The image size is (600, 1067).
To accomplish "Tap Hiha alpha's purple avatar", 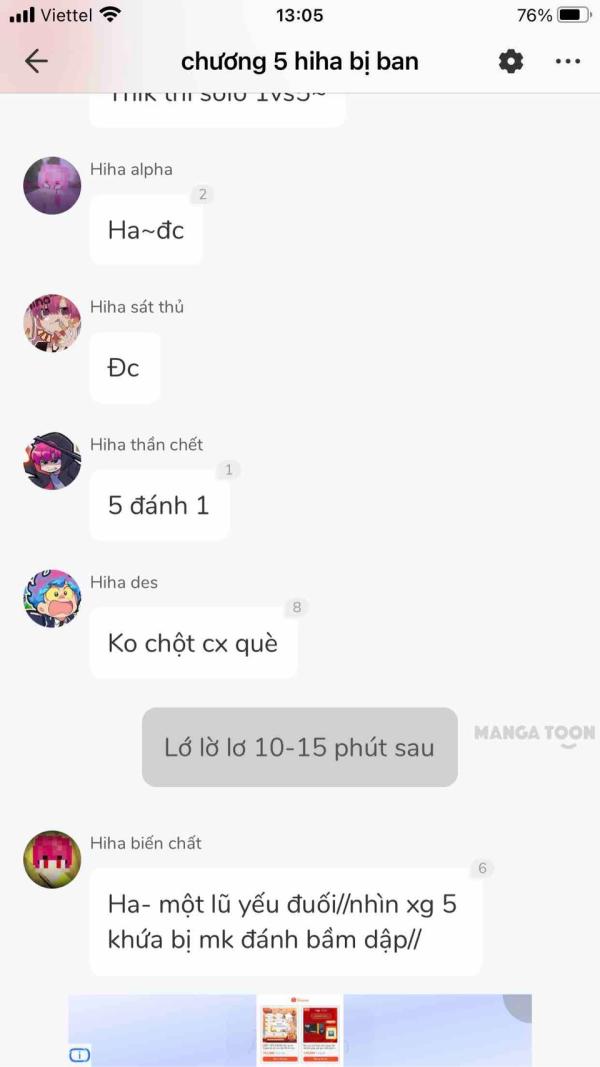I will pyautogui.click(x=52, y=186).
